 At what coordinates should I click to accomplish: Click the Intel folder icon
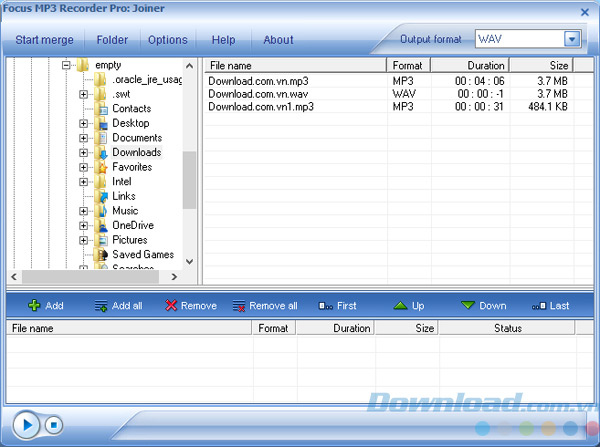pos(101,181)
